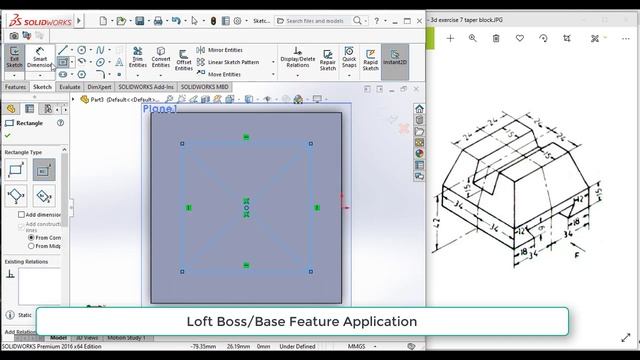Choose Center Rectangle type in panel
Viewport: 640px width, 360px height.
(44, 169)
